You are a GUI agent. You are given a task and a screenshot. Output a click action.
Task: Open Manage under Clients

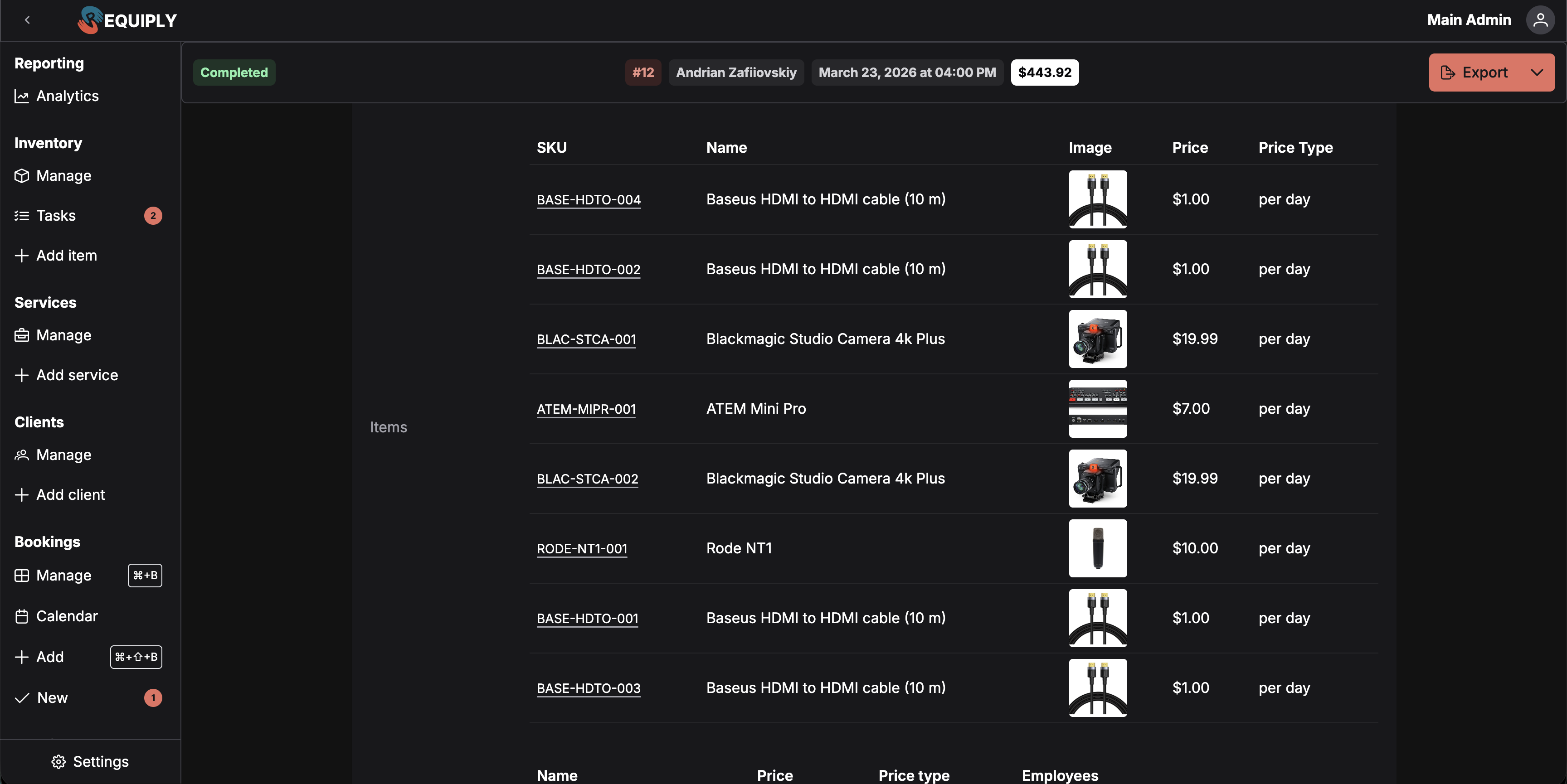click(x=53, y=455)
